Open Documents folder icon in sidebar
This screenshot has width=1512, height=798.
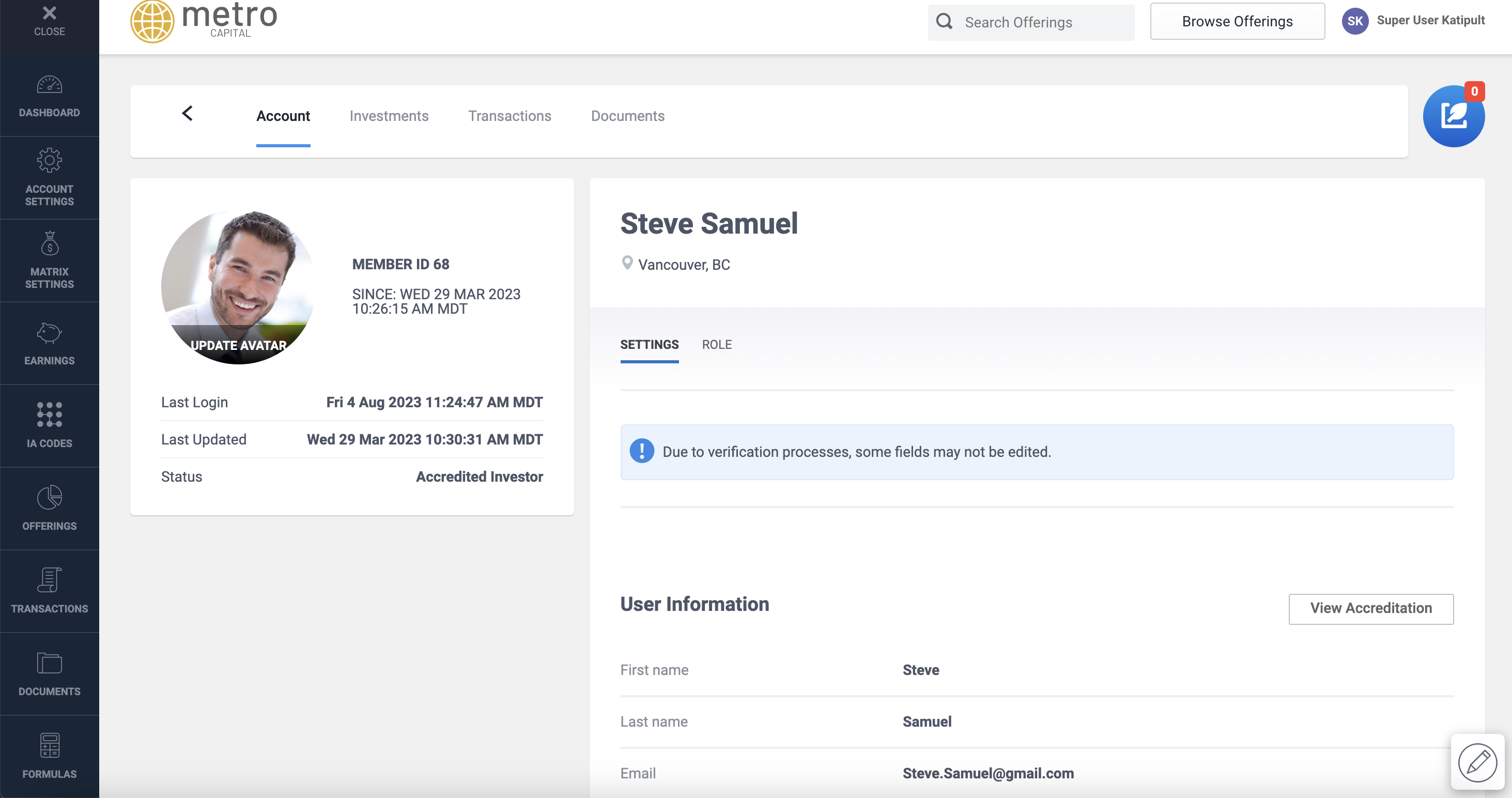[49, 663]
